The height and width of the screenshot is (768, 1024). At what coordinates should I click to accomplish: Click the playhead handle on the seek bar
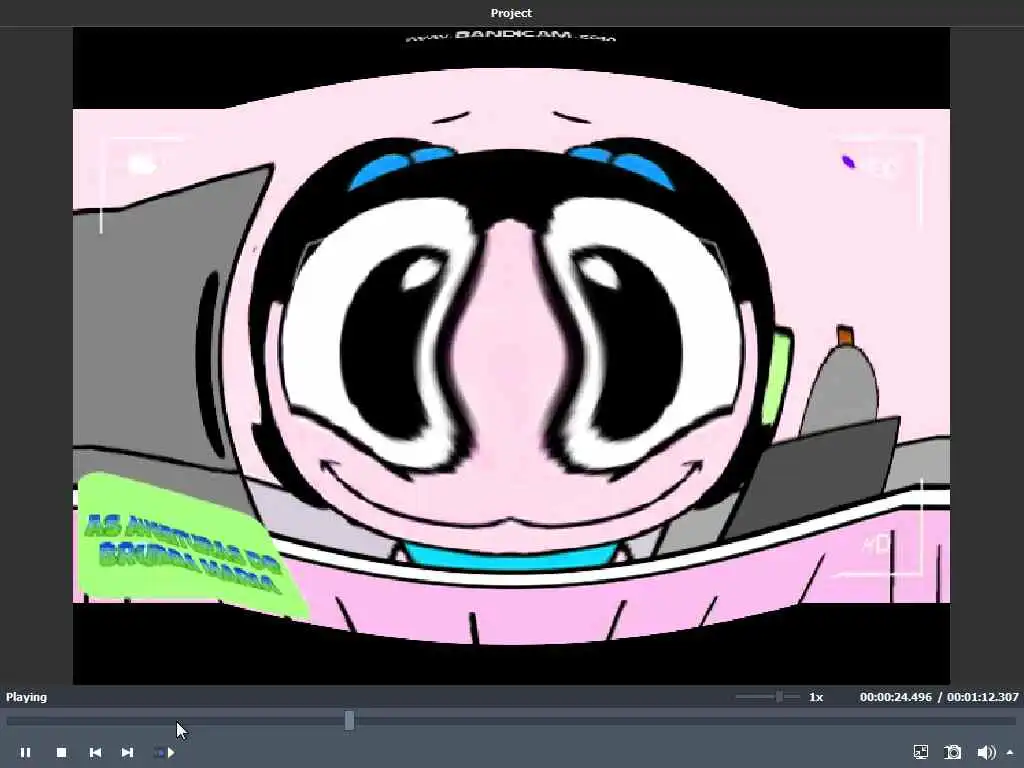pyautogui.click(x=349, y=720)
